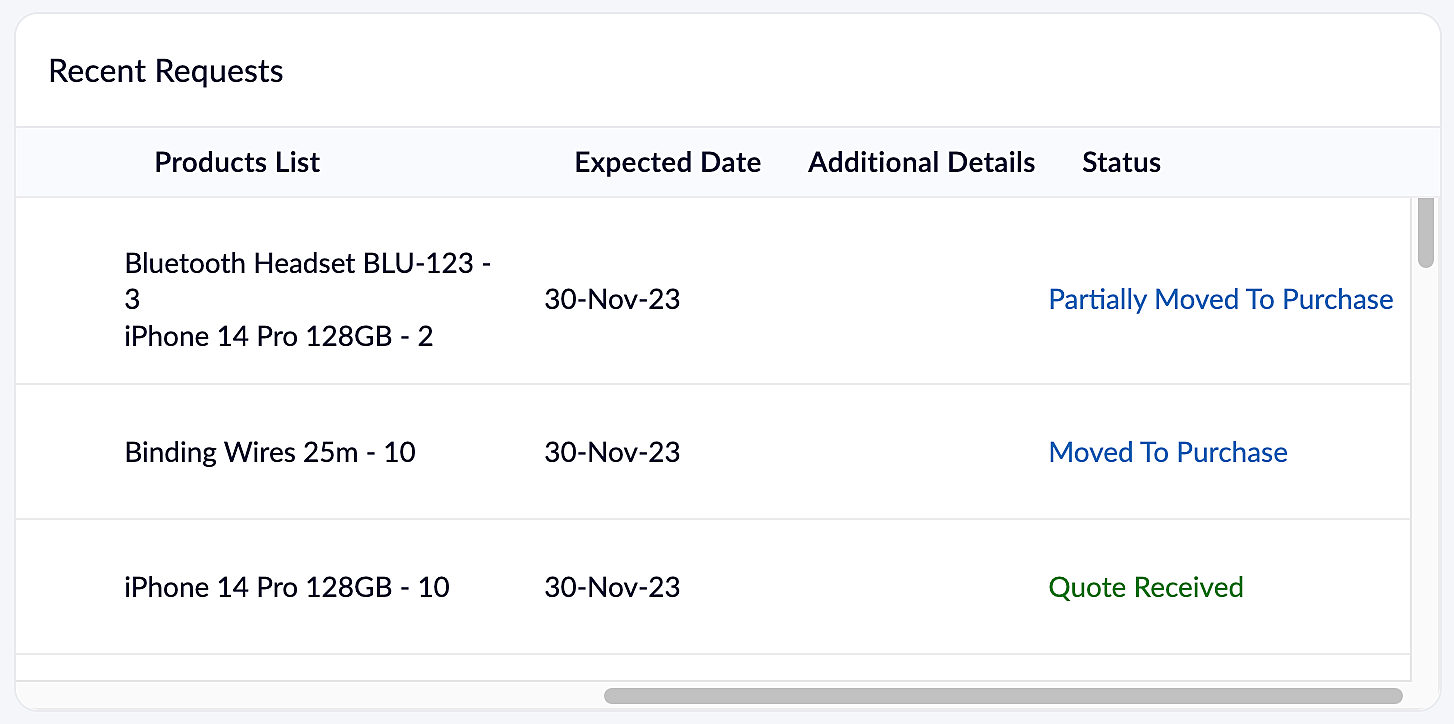The width and height of the screenshot is (1454, 724).
Task: Click the Additional Details column header
Action: [921, 162]
